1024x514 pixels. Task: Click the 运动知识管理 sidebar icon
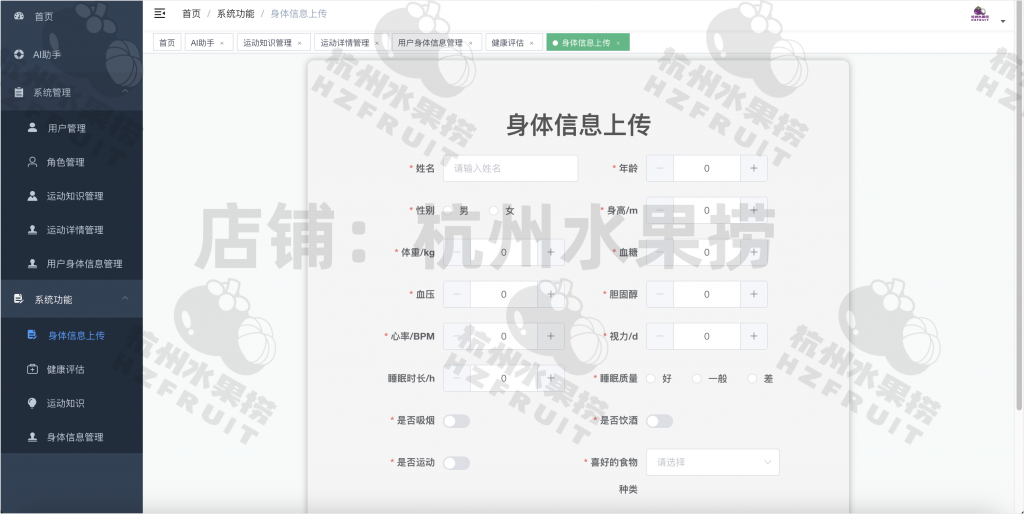32,196
